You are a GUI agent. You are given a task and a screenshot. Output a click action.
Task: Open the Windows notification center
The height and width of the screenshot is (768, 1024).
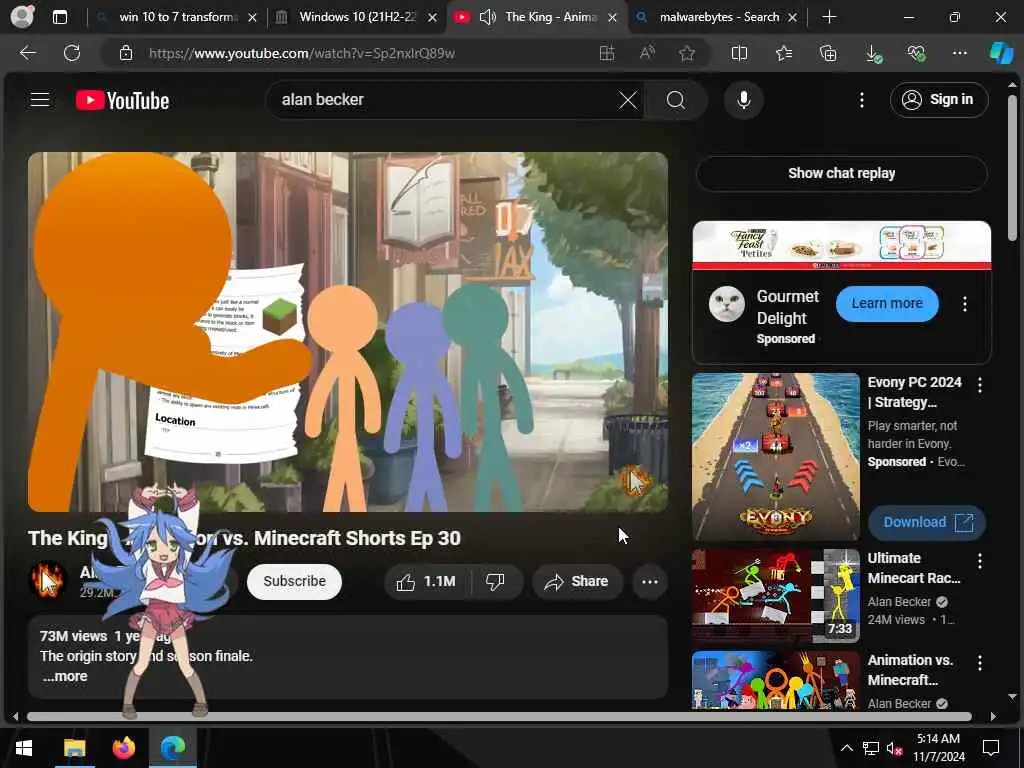click(991, 748)
